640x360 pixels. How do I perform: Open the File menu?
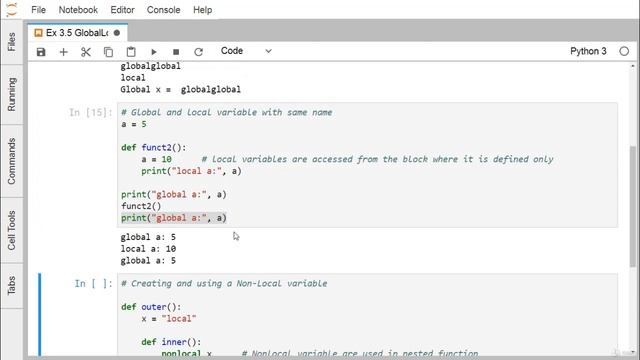pyautogui.click(x=38, y=10)
